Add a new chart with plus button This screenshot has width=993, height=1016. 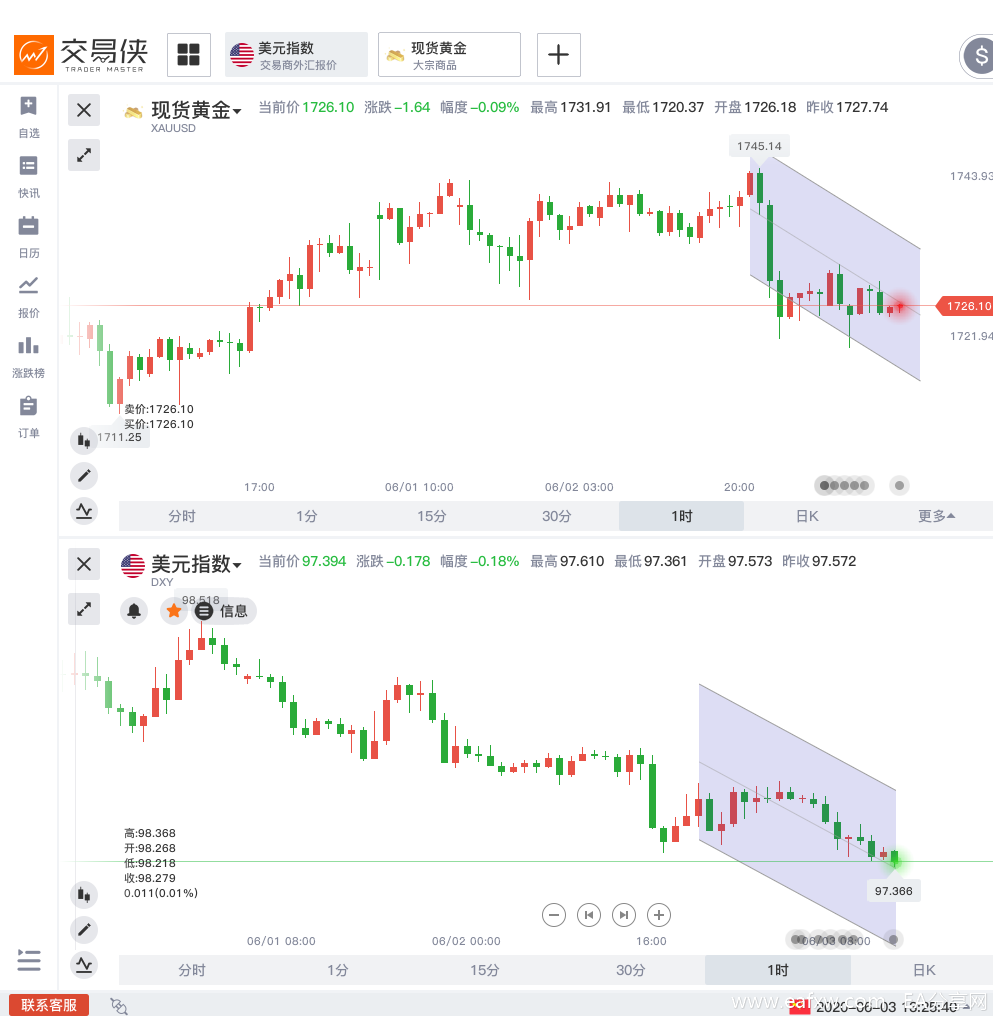coord(558,54)
